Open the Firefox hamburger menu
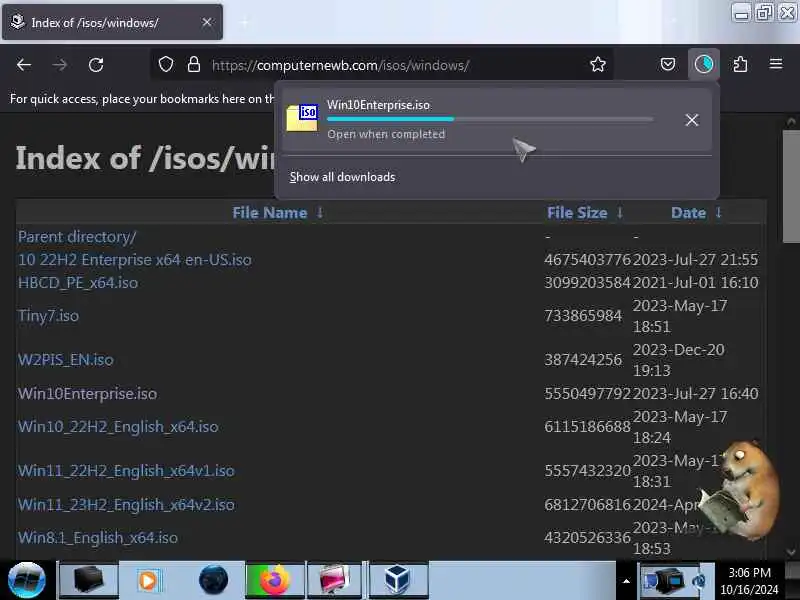This screenshot has width=800, height=600. [776, 64]
